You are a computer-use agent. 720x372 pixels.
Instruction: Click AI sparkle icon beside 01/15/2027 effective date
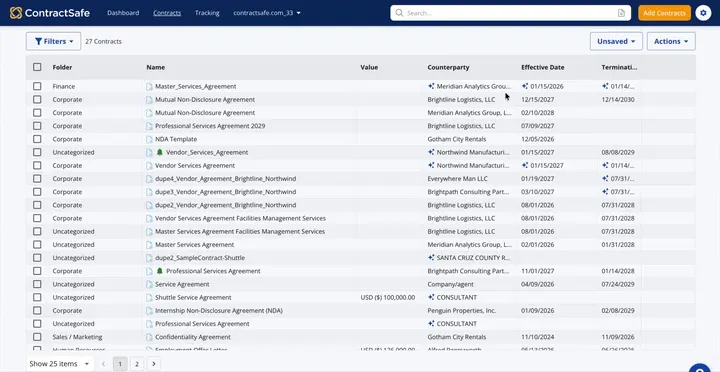coord(525,165)
